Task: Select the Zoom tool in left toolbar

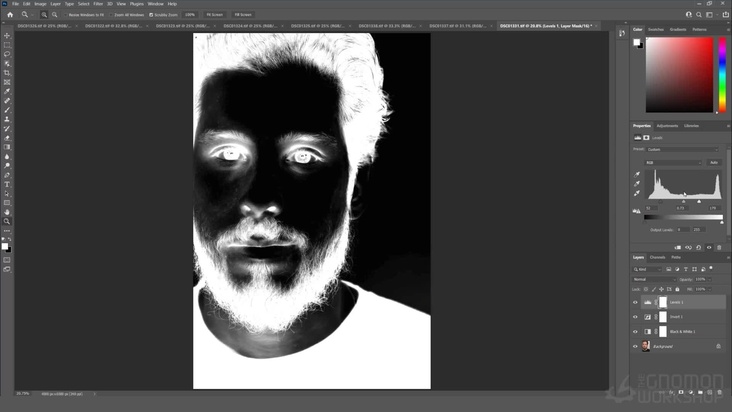Action: [x=7, y=222]
